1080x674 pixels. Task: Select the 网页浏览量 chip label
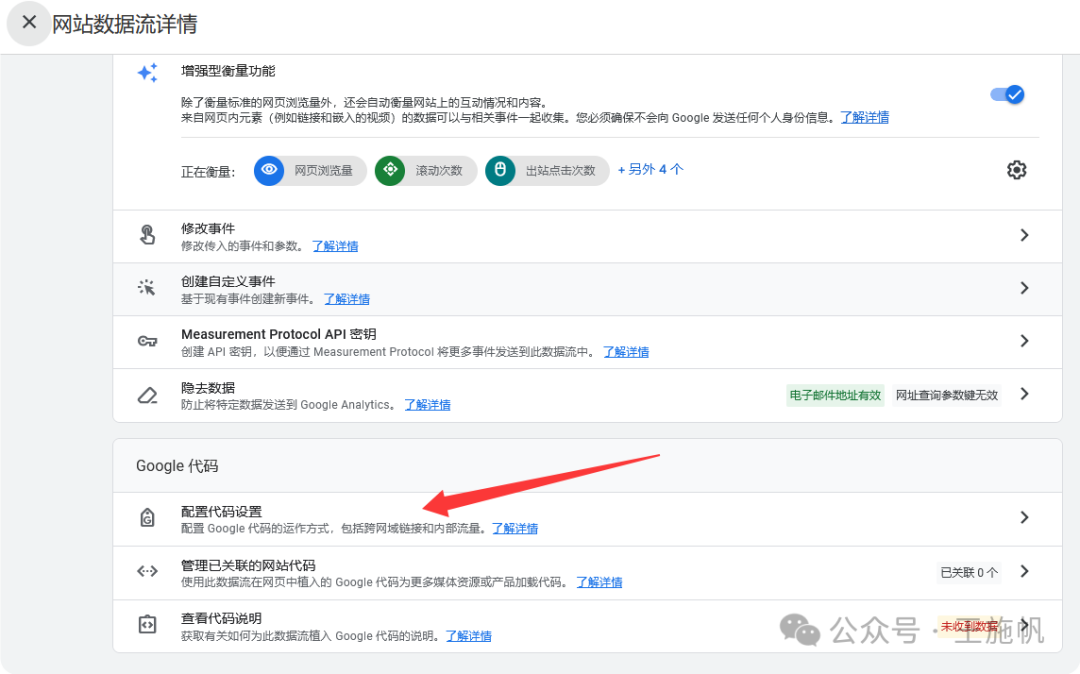(323, 171)
